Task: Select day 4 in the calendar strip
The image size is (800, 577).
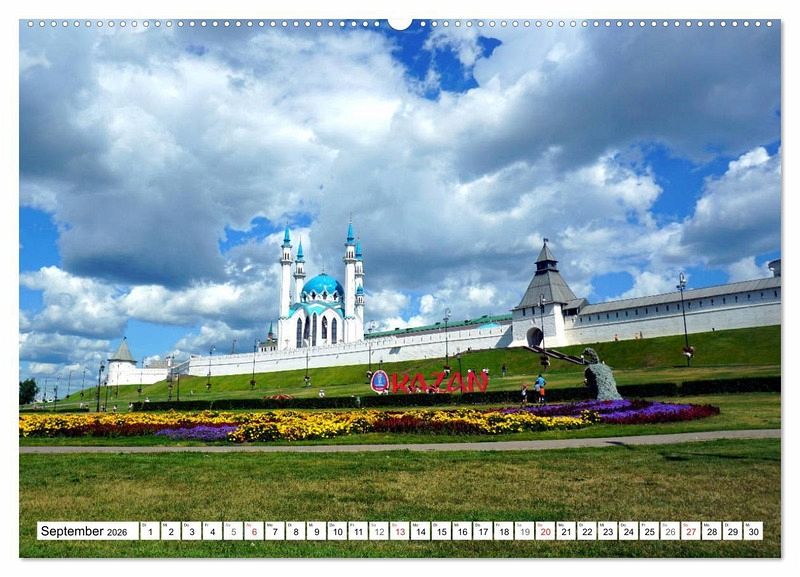Action: [x=212, y=531]
